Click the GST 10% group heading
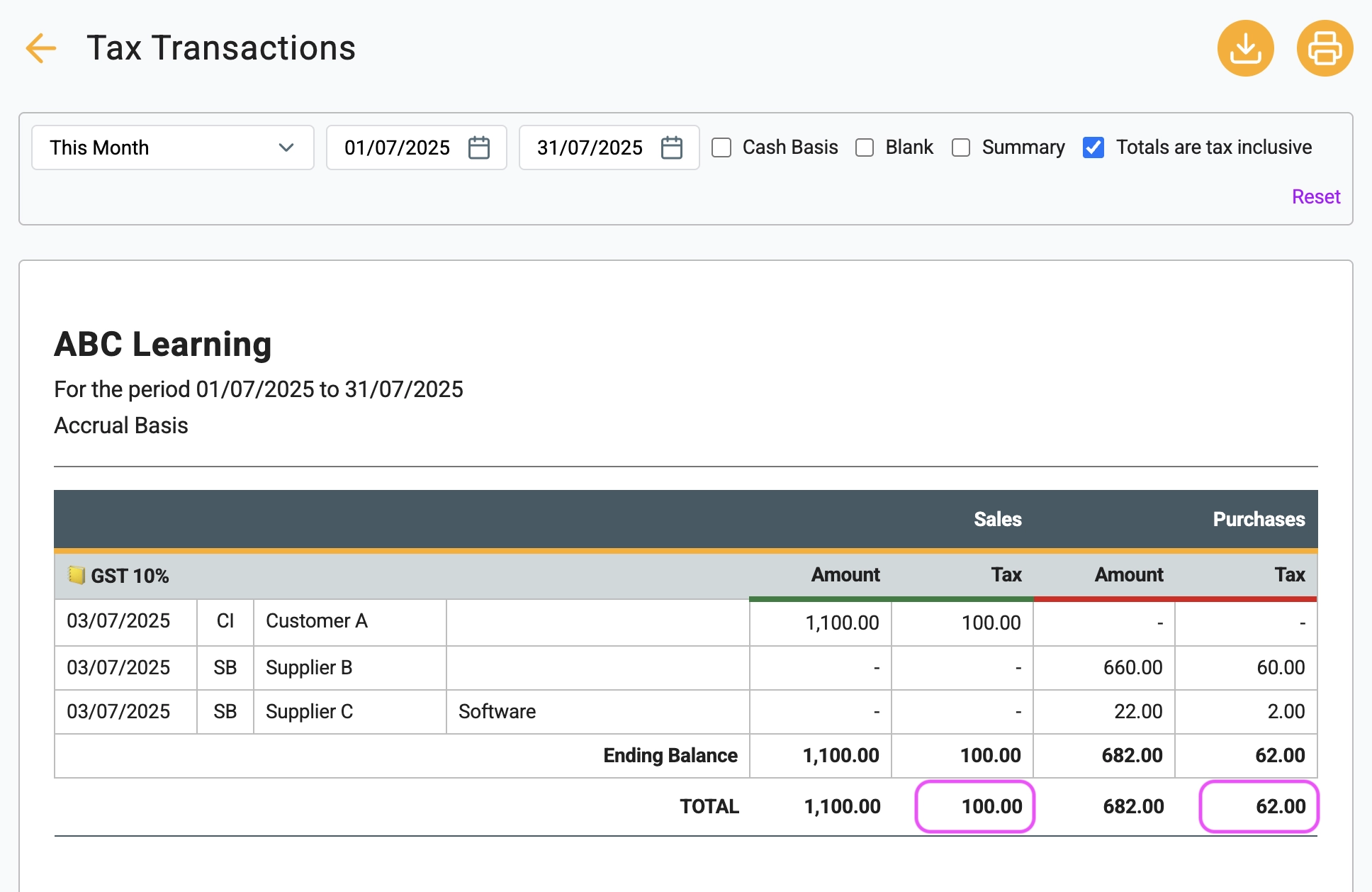The image size is (1372, 892). (130, 576)
